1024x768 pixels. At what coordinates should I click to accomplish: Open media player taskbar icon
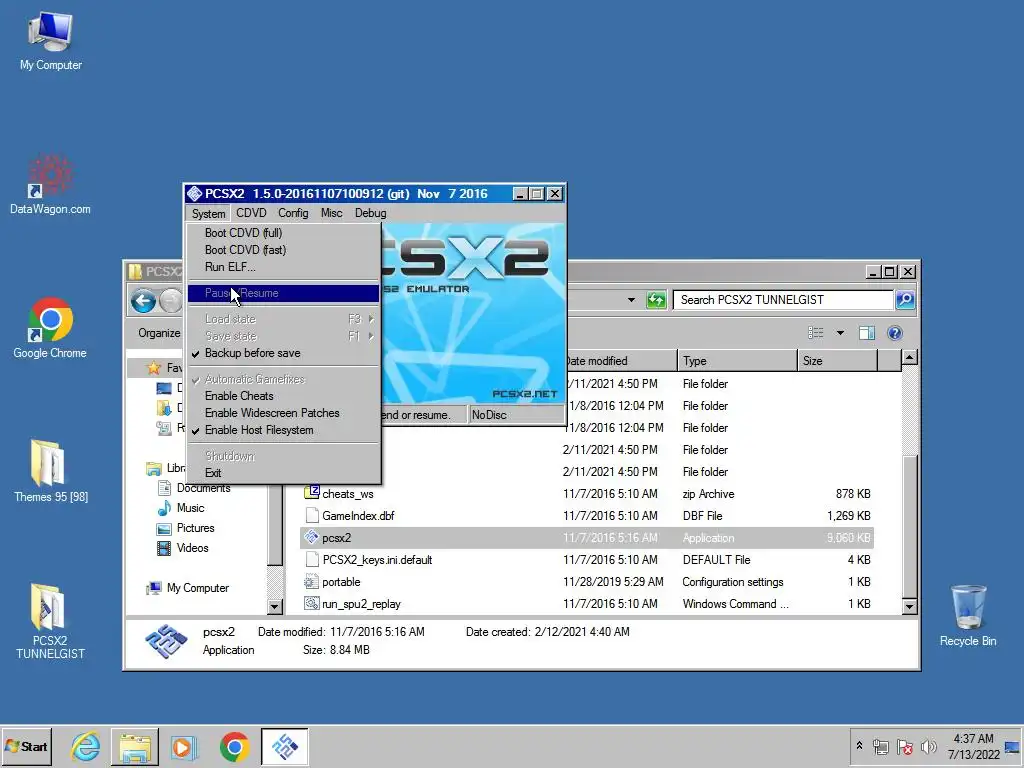[x=184, y=746]
